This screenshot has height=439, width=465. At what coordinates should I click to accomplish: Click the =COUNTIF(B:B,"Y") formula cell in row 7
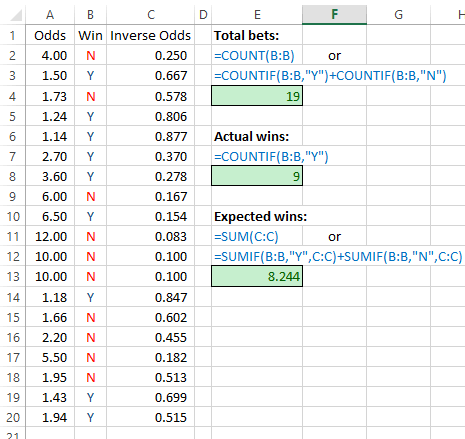tap(257, 156)
